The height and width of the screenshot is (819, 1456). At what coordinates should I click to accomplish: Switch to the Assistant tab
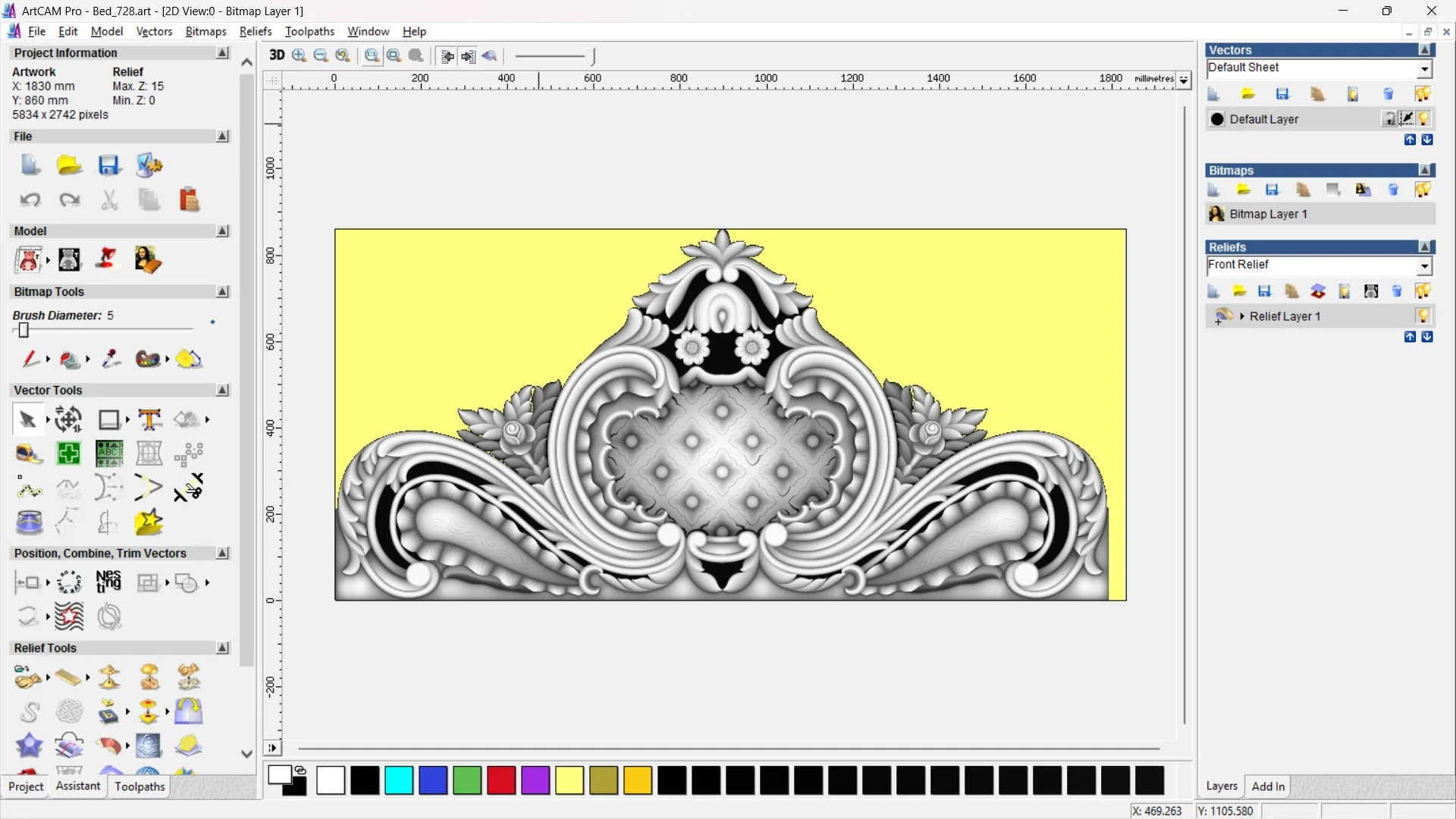(77, 786)
